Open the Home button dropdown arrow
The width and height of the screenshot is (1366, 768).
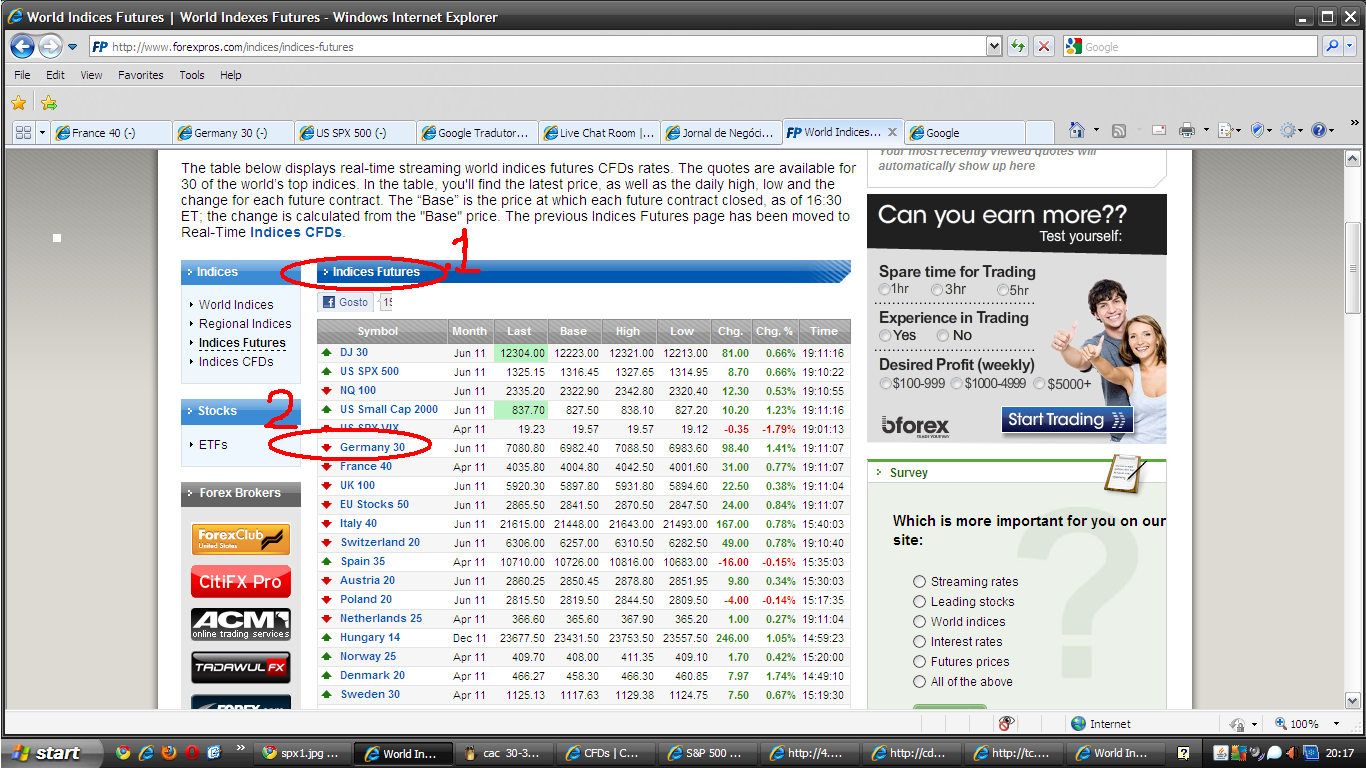[x=1096, y=130]
